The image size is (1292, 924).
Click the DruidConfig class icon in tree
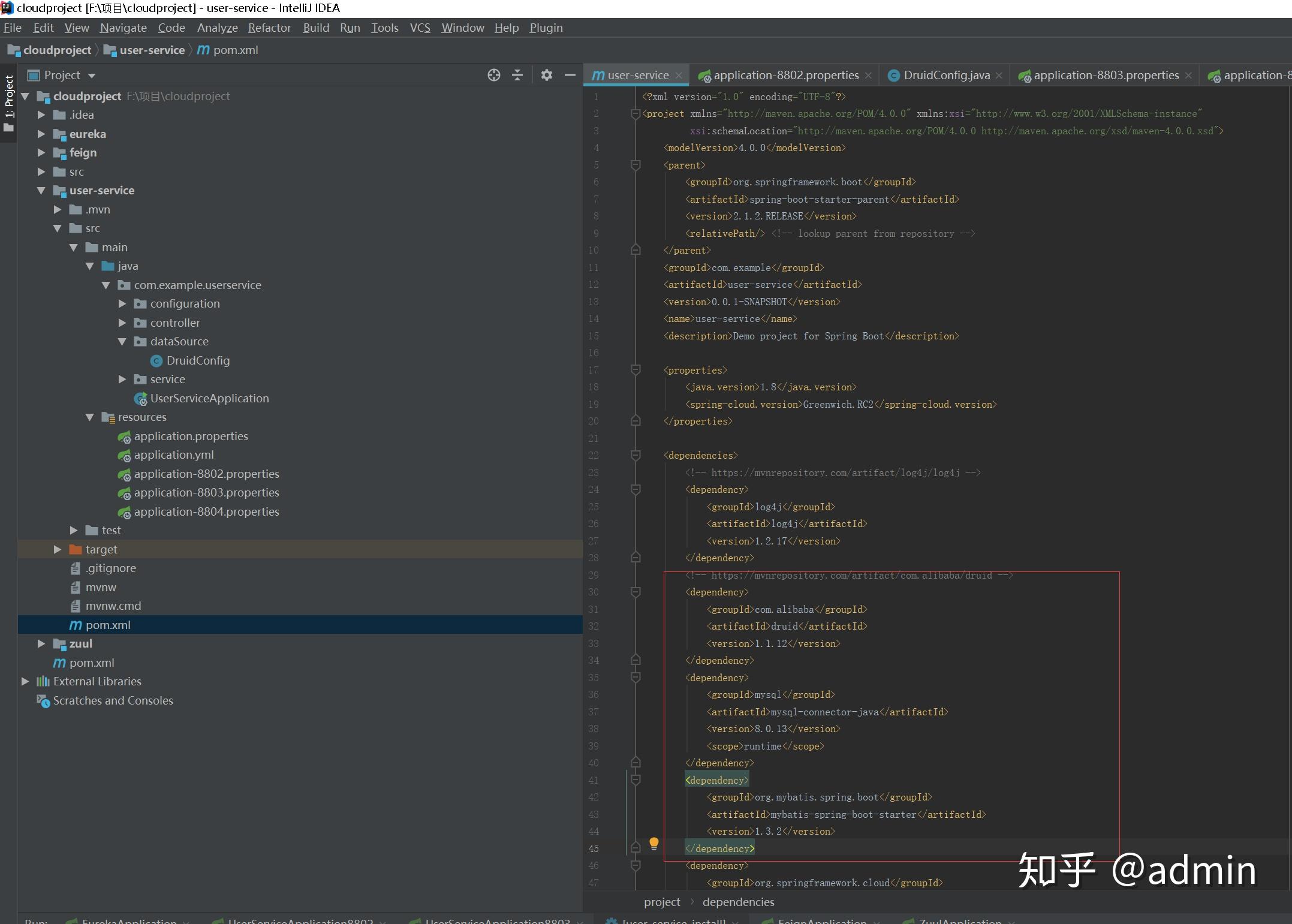click(x=156, y=361)
